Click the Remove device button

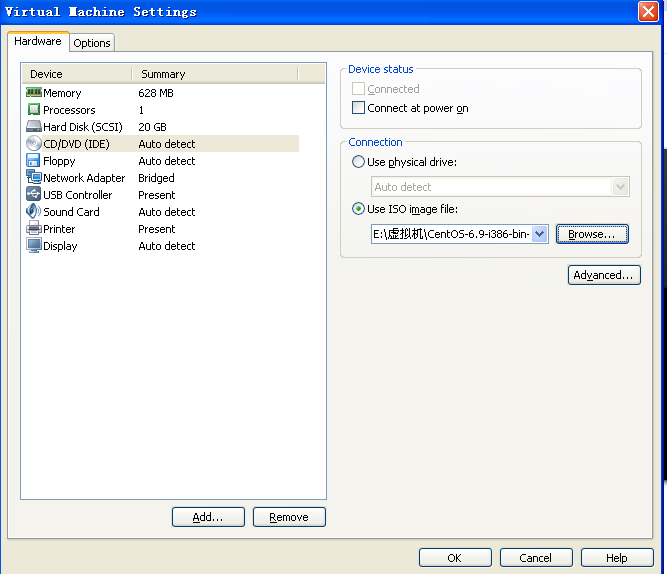[x=289, y=517]
